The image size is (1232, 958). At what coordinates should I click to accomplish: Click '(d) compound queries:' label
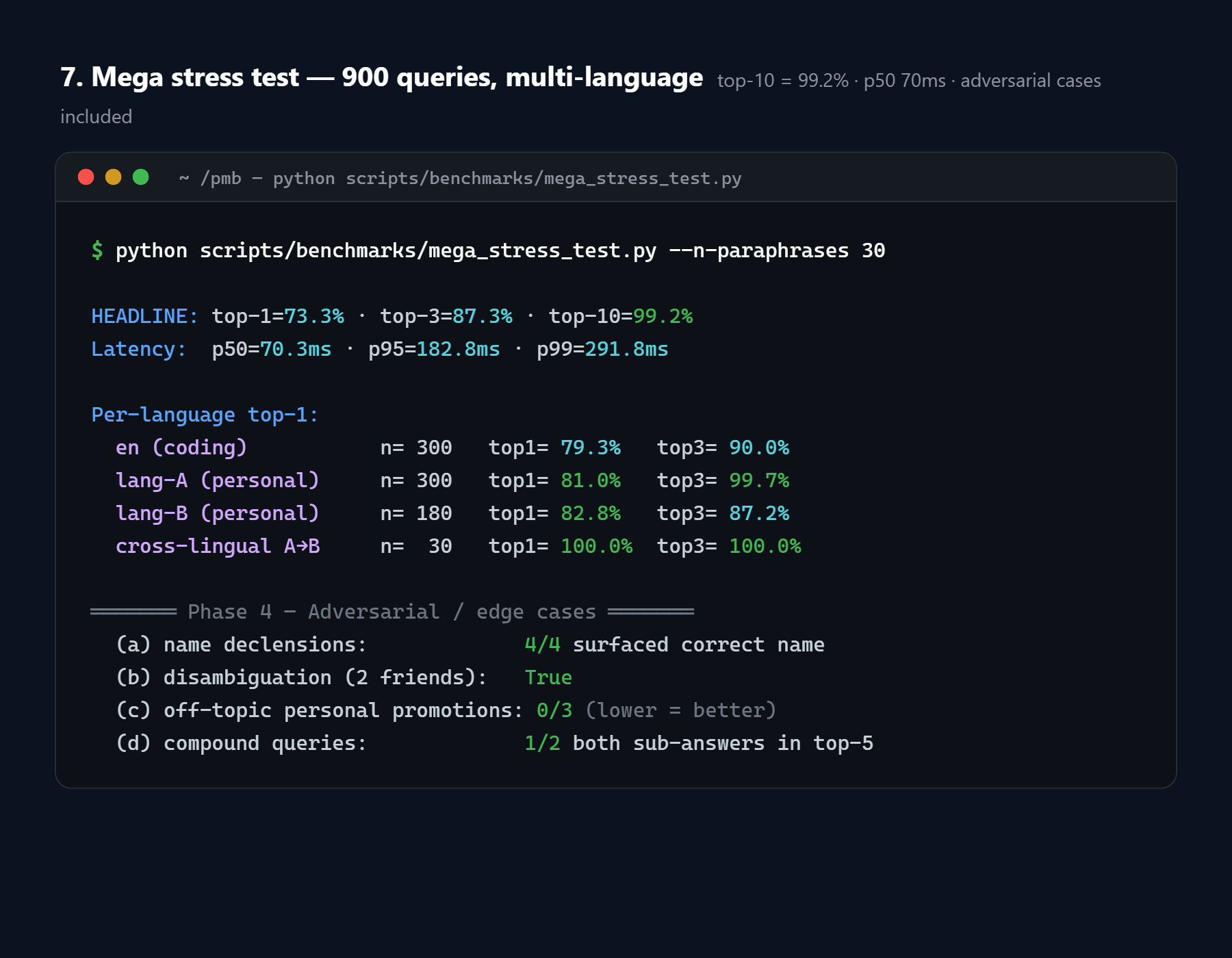coord(242,743)
